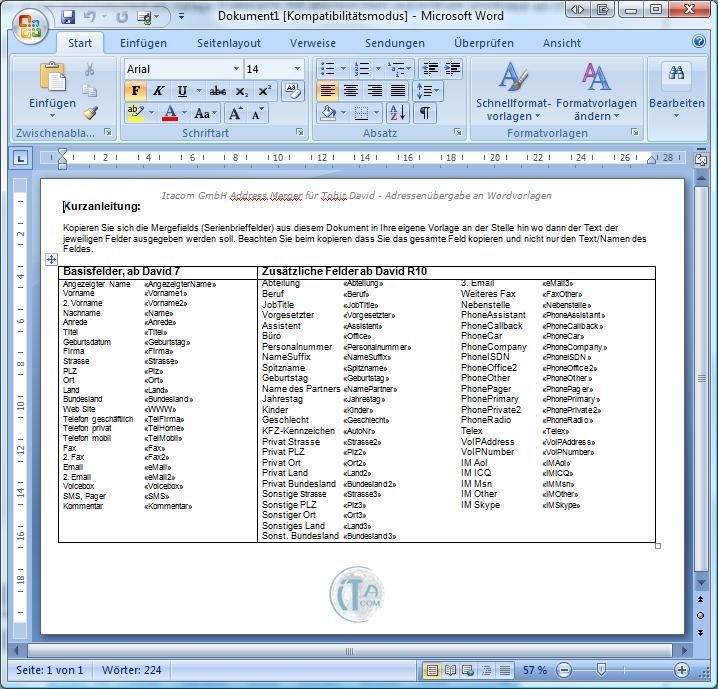
Task: Open Schnellformatvorlagen gallery
Action: pos(513,92)
